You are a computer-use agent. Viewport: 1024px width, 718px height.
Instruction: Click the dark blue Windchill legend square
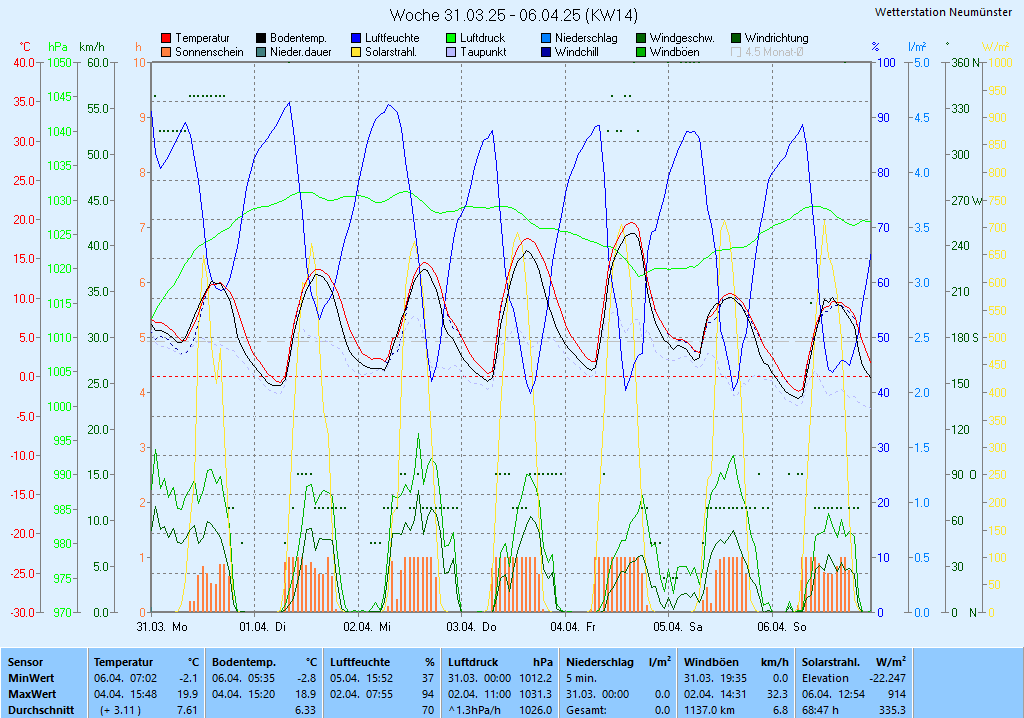546,52
